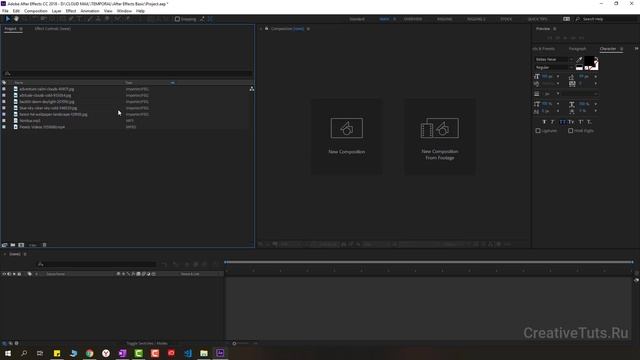This screenshot has height=360, width=640.
Task: Delete selected project item with trash icon
Action: coord(44,245)
